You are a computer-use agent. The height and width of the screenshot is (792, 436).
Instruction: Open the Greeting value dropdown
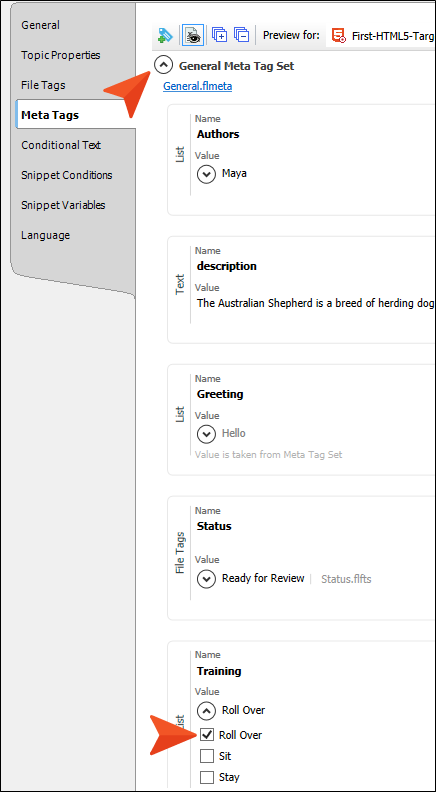pyautogui.click(x=206, y=433)
